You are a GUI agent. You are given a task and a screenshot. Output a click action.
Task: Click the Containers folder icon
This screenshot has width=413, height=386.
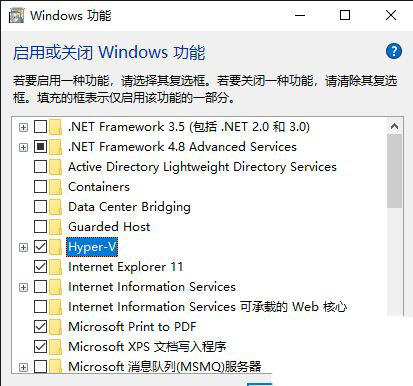[56, 187]
